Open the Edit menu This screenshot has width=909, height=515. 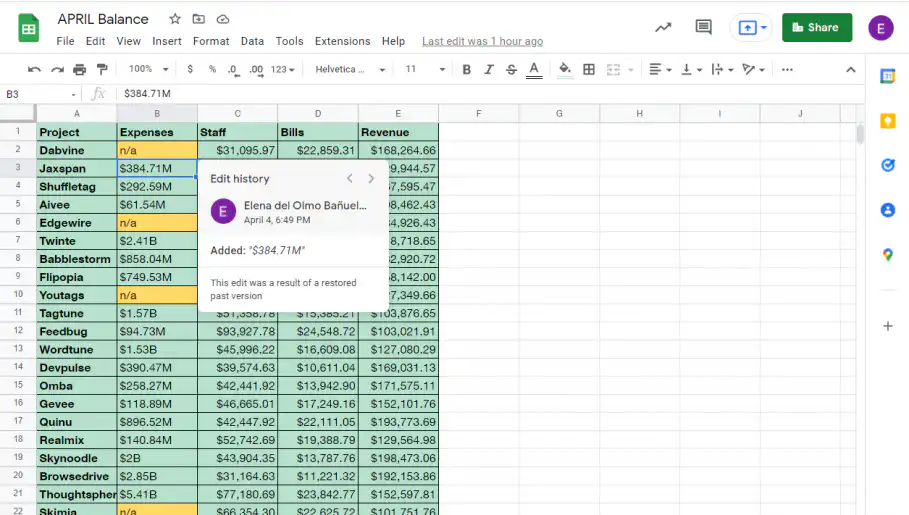[x=95, y=41]
